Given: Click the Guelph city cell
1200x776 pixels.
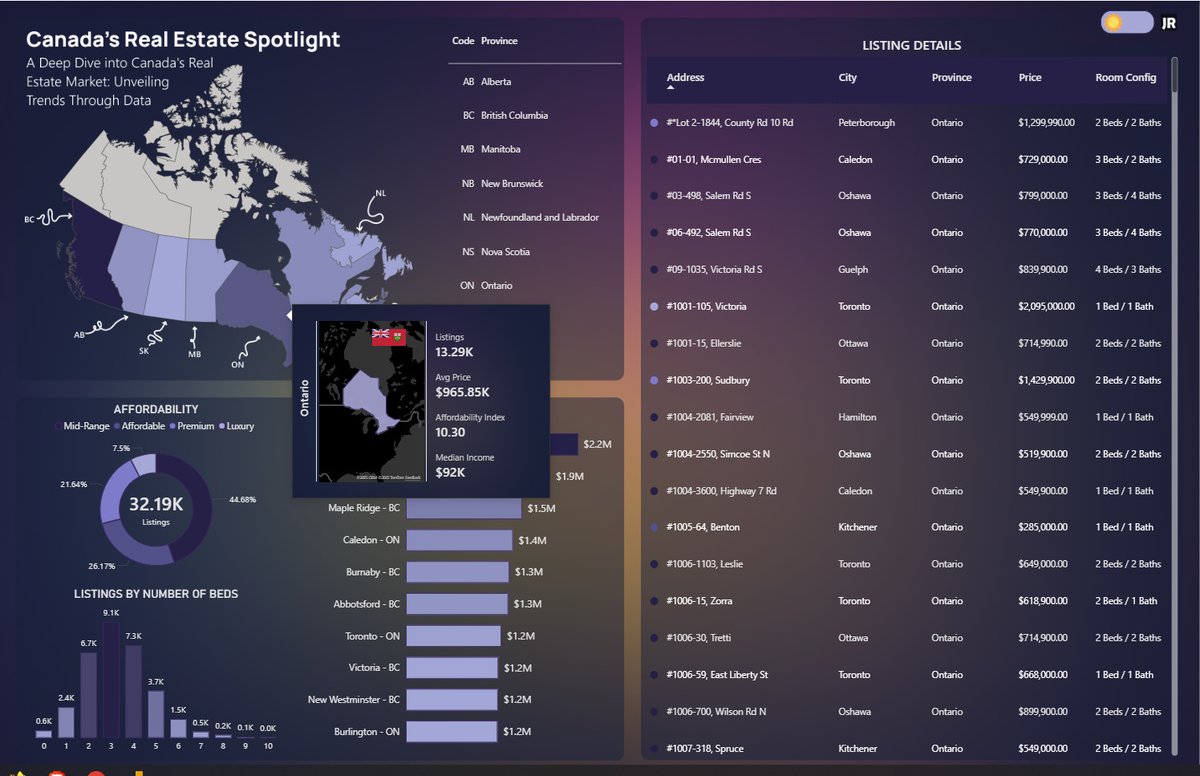Looking at the screenshot, I should tap(853, 270).
